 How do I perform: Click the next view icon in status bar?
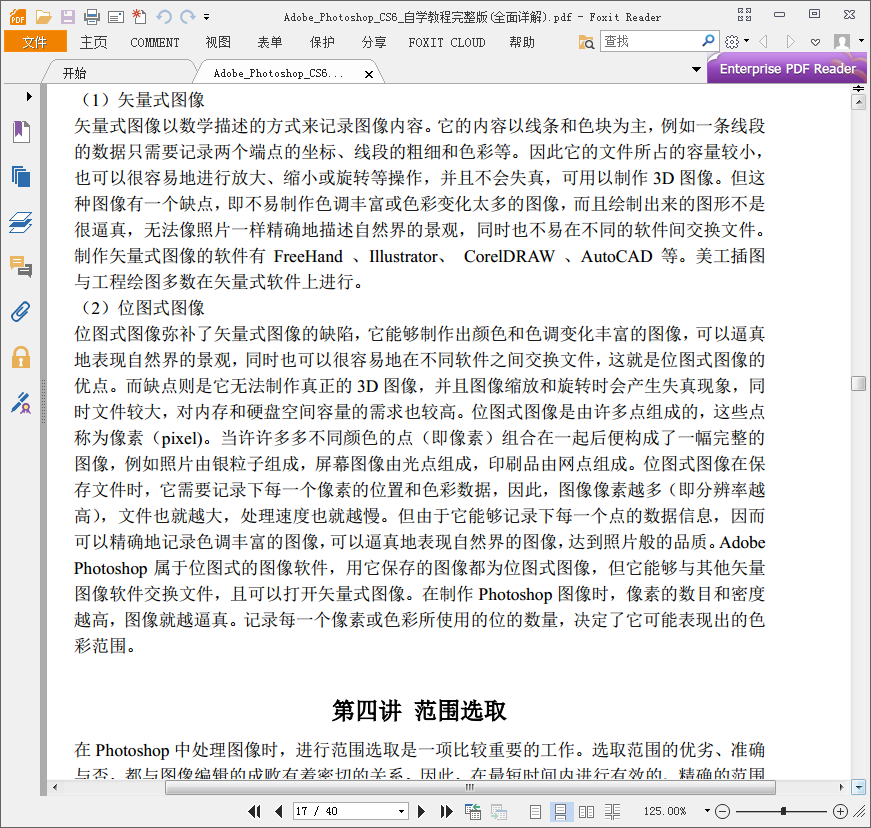[498, 812]
